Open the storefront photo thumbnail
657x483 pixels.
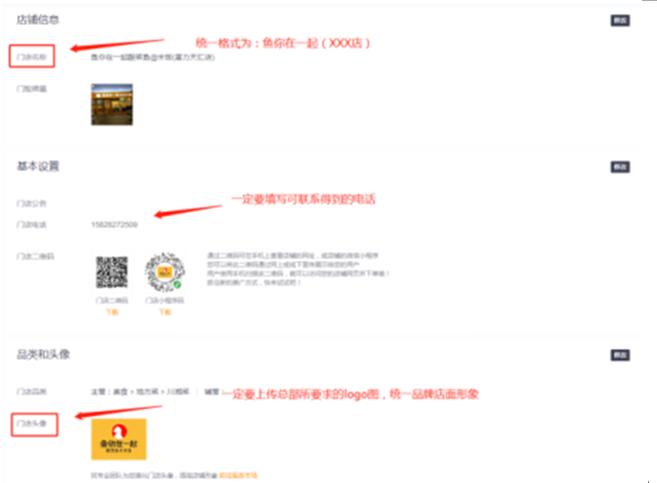click(112, 104)
